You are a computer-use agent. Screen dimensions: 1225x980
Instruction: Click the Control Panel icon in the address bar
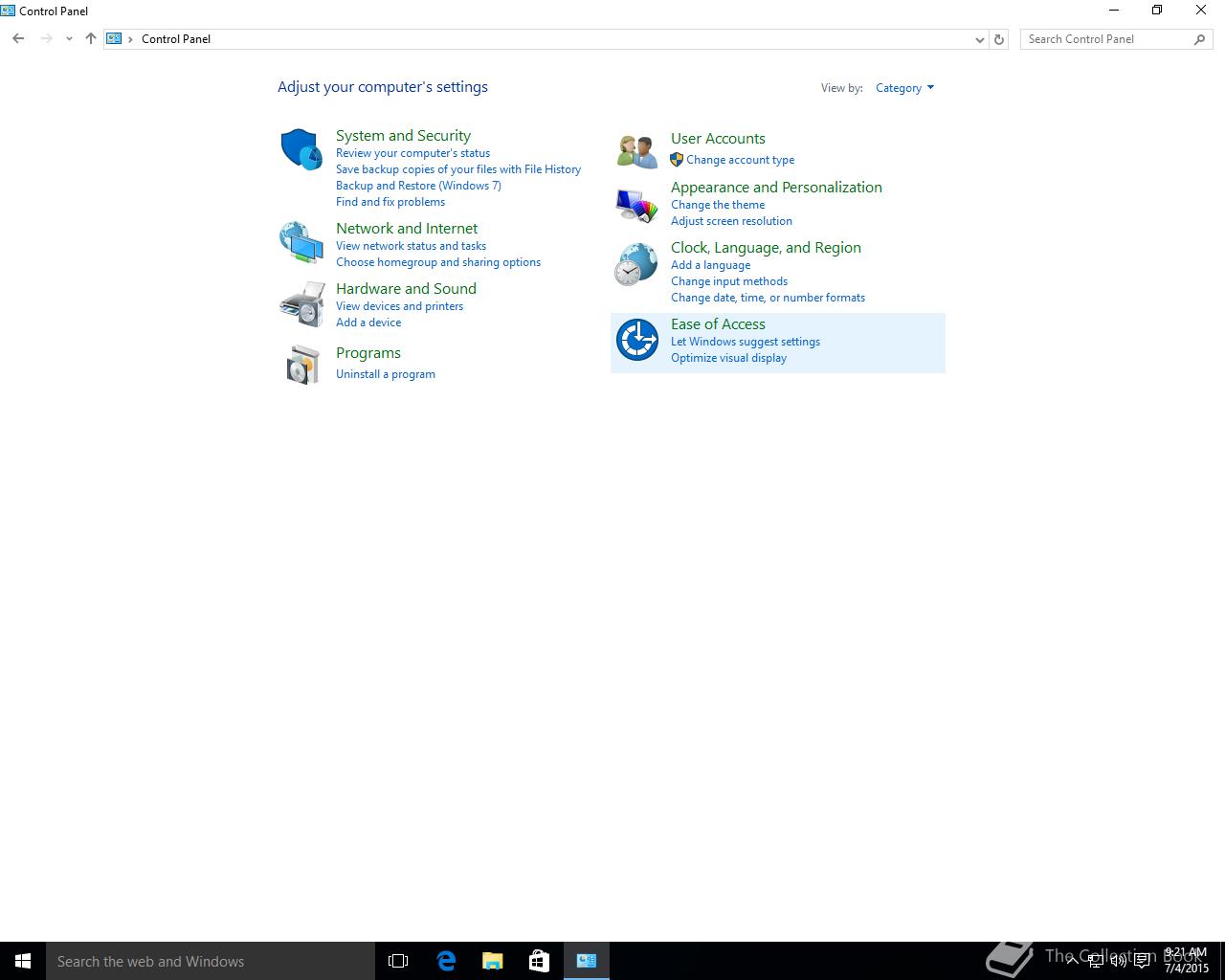114,39
